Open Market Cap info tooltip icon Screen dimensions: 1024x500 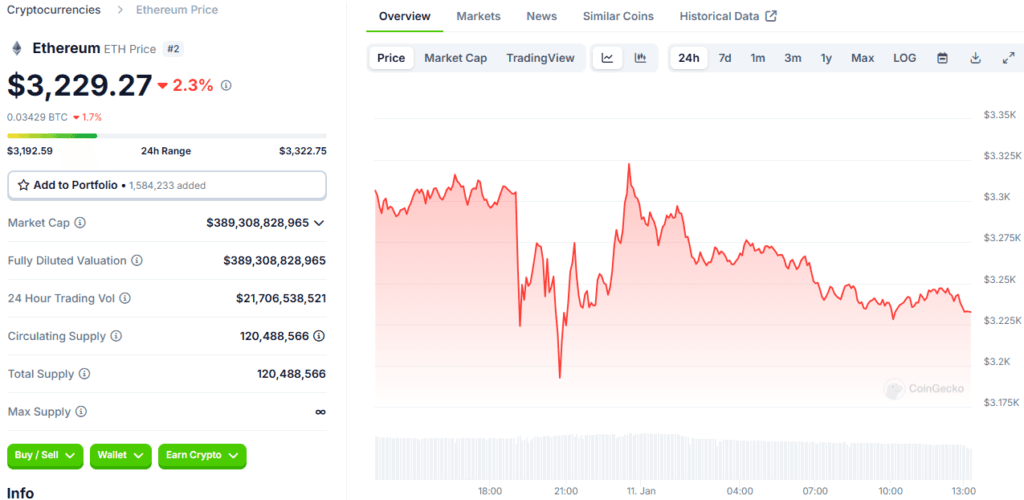coord(80,223)
